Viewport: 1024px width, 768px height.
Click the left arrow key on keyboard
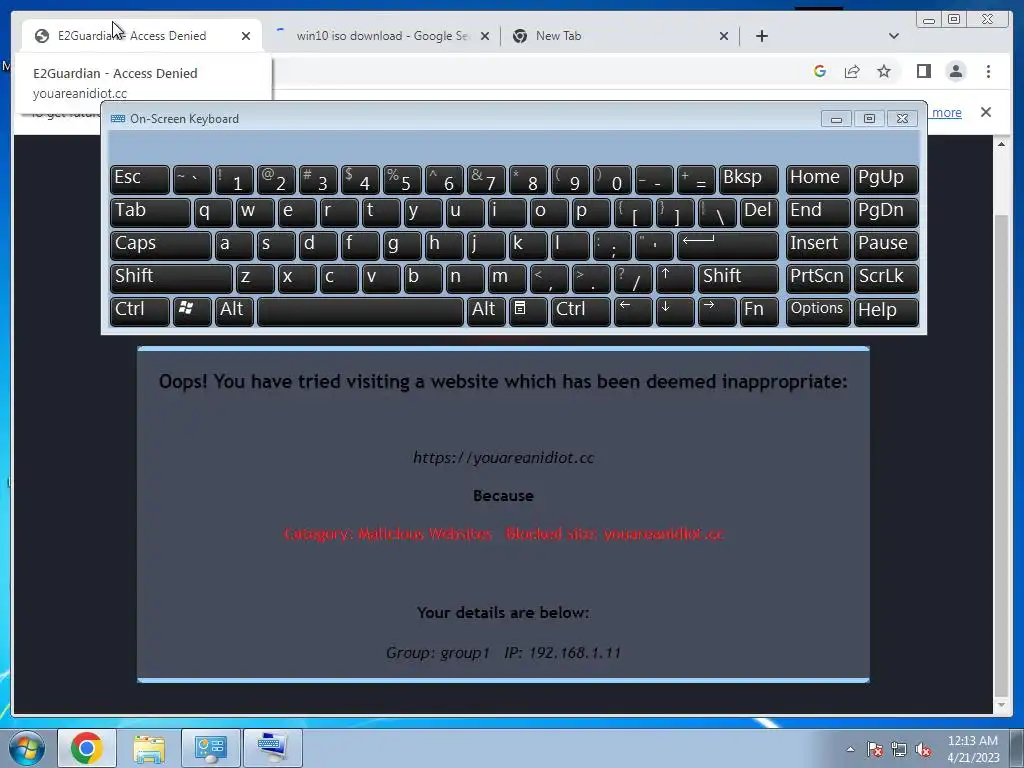633,310
